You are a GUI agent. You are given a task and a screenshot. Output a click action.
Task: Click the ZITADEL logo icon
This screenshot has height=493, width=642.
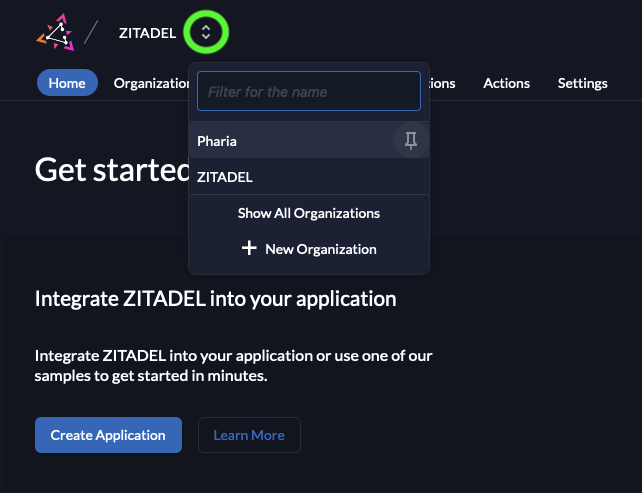55,32
